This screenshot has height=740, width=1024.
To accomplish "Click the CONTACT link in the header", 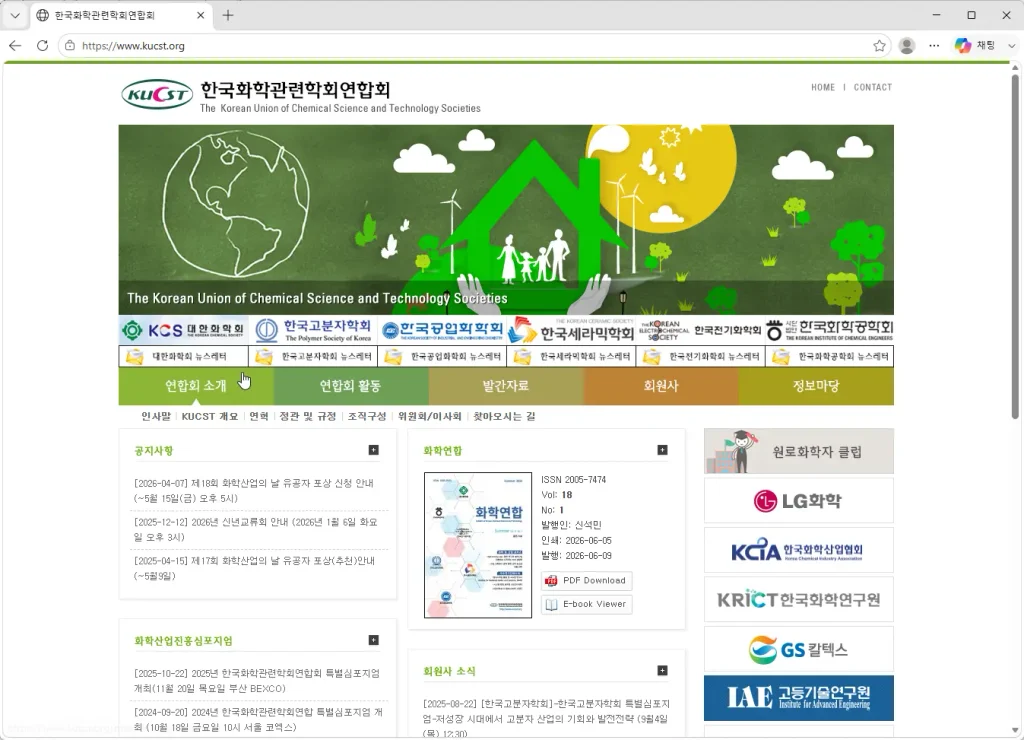I will [x=872, y=88].
